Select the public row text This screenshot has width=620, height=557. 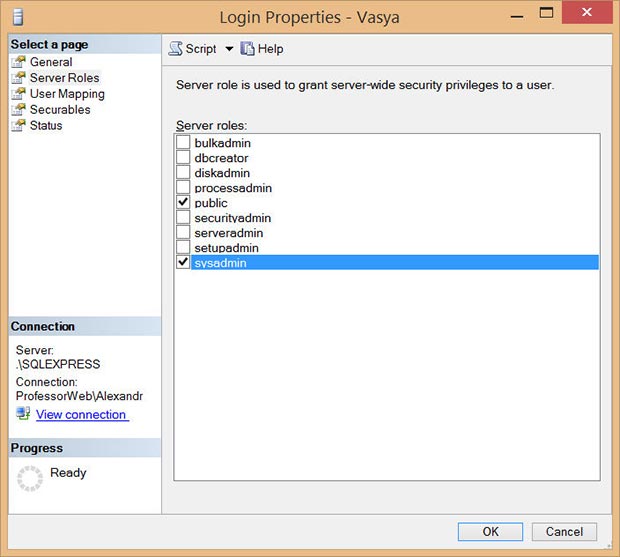click(211, 203)
